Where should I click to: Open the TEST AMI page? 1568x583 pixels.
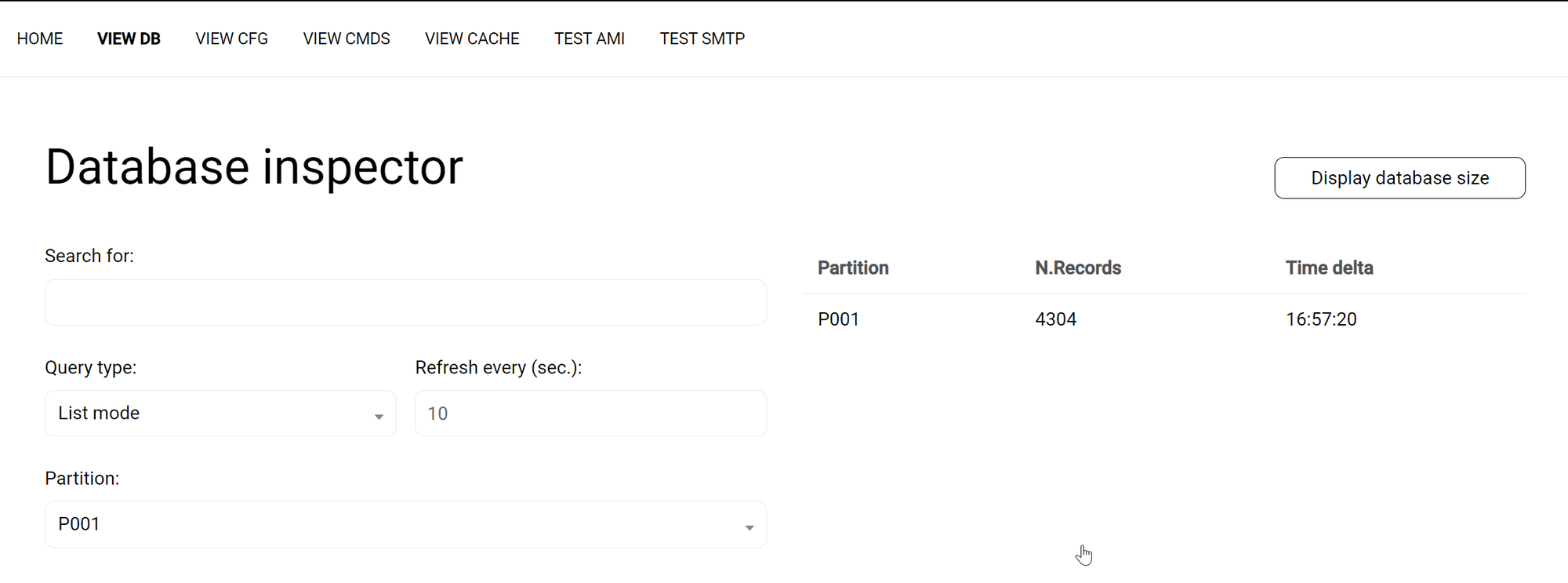click(590, 38)
